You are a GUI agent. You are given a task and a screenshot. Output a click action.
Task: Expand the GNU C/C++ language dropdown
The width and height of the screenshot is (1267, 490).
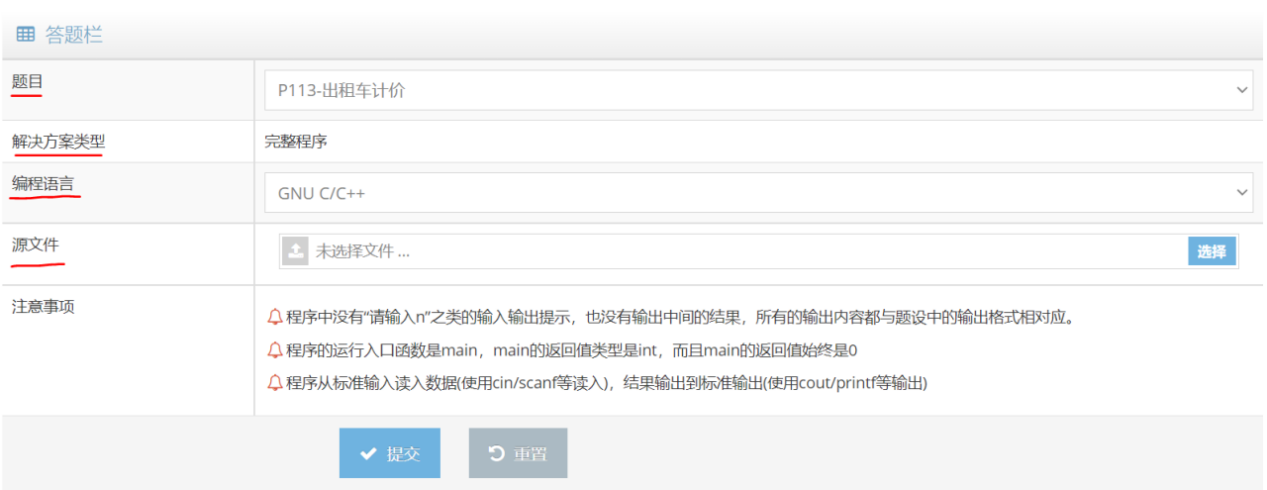(x=758, y=192)
